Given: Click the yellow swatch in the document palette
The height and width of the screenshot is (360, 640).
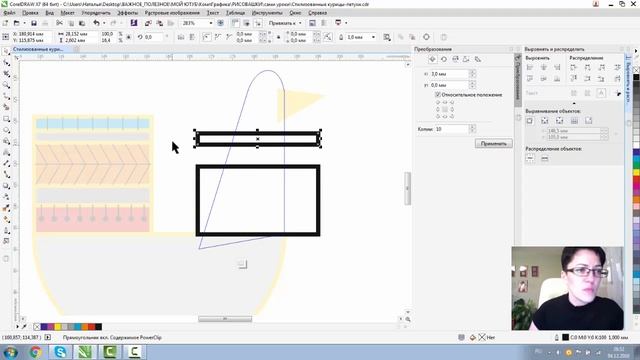Looking at the screenshot, I should click(58, 327).
